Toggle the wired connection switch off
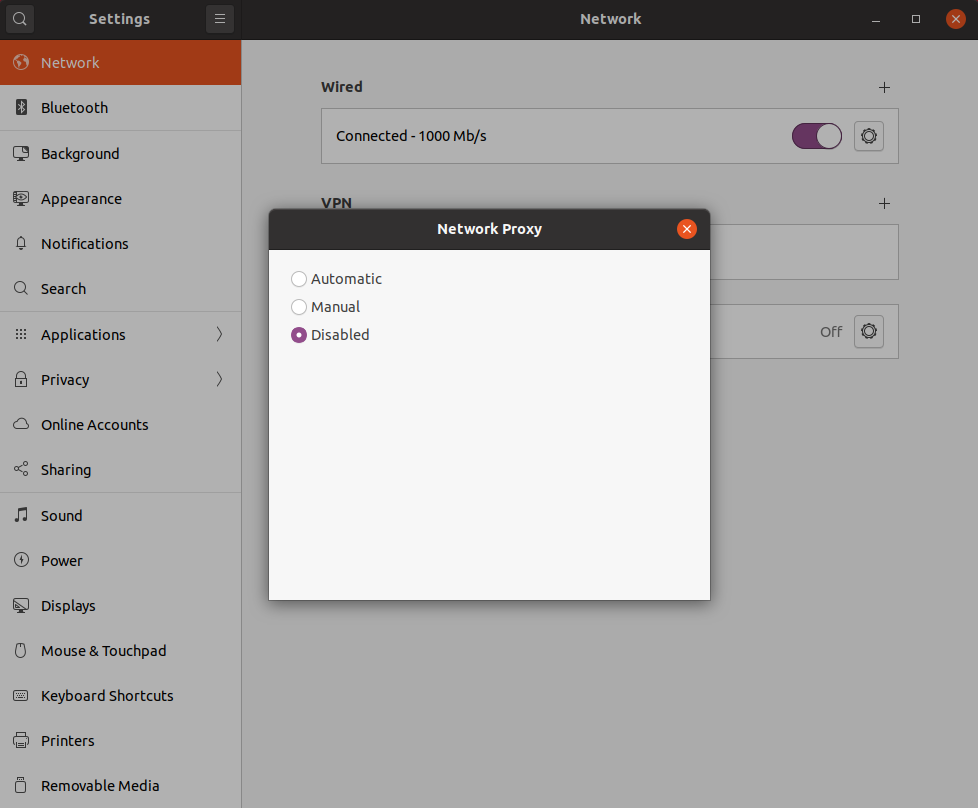 pos(817,136)
